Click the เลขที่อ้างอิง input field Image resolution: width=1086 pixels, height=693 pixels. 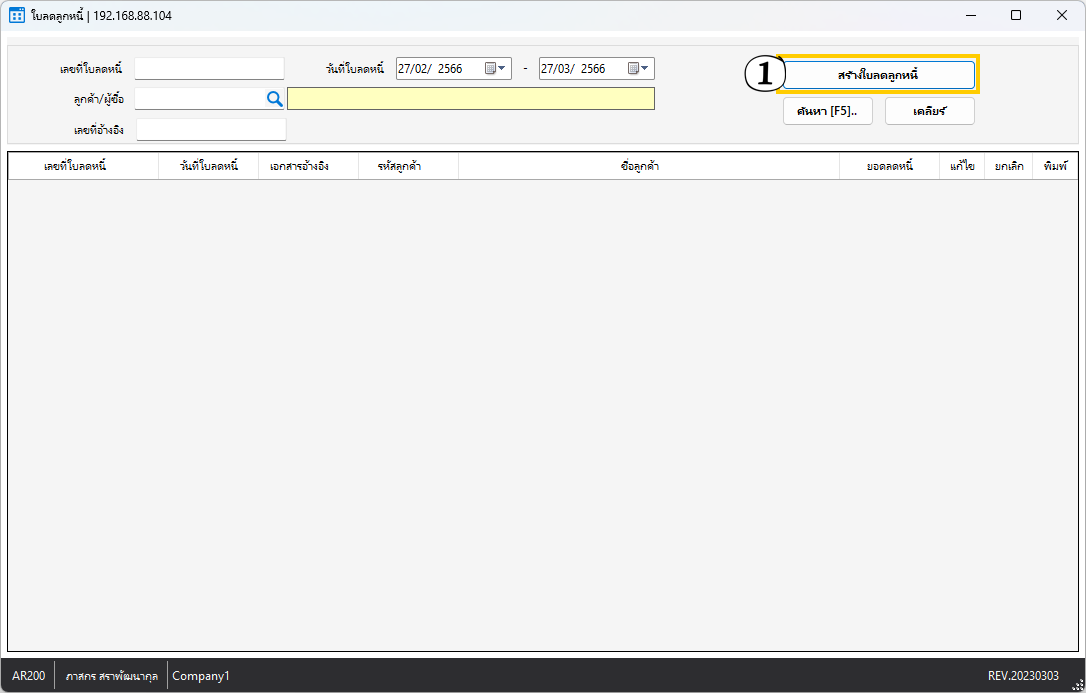pyautogui.click(x=211, y=130)
